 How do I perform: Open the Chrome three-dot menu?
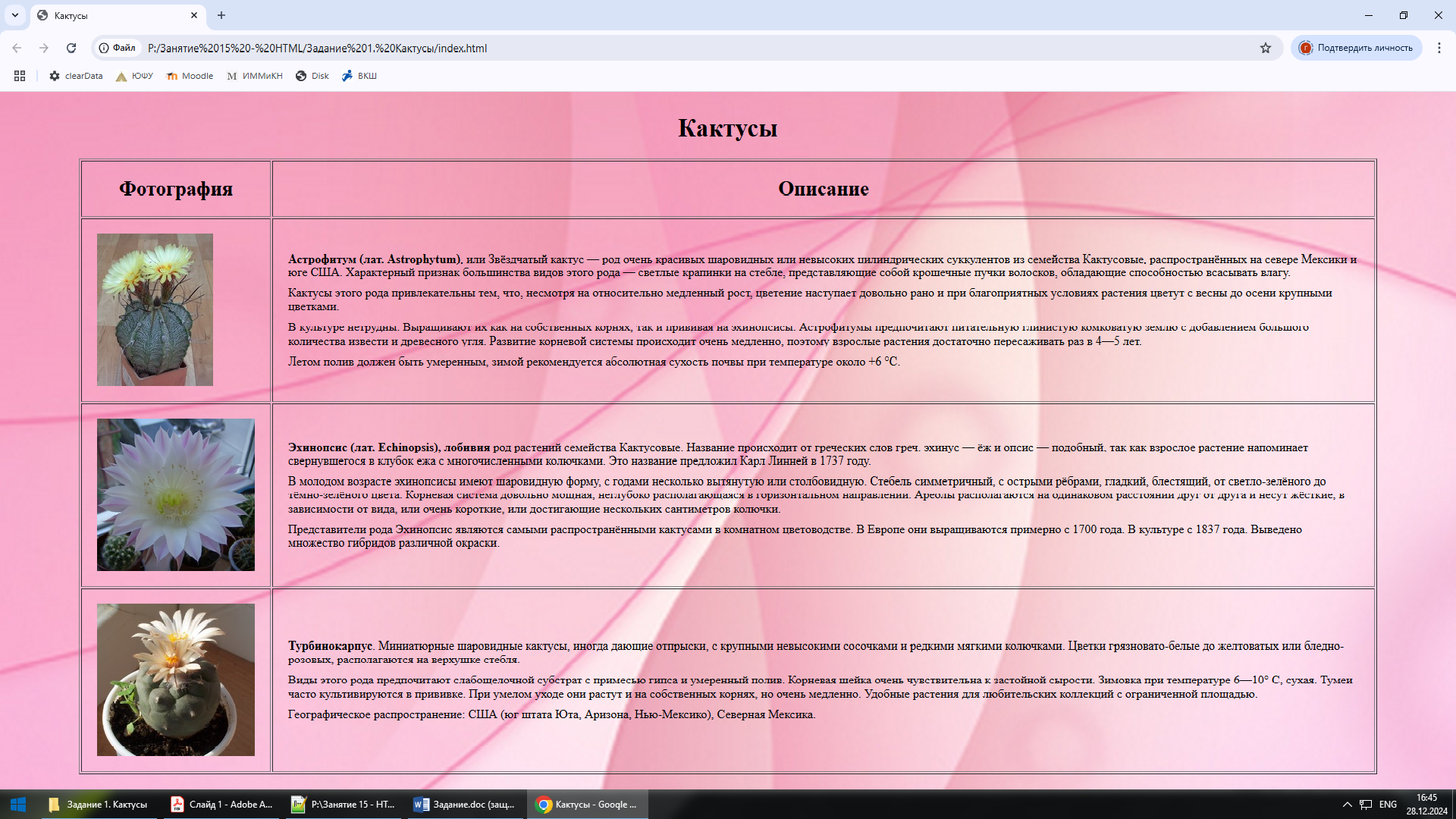pyautogui.click(x=1439, y=48)
